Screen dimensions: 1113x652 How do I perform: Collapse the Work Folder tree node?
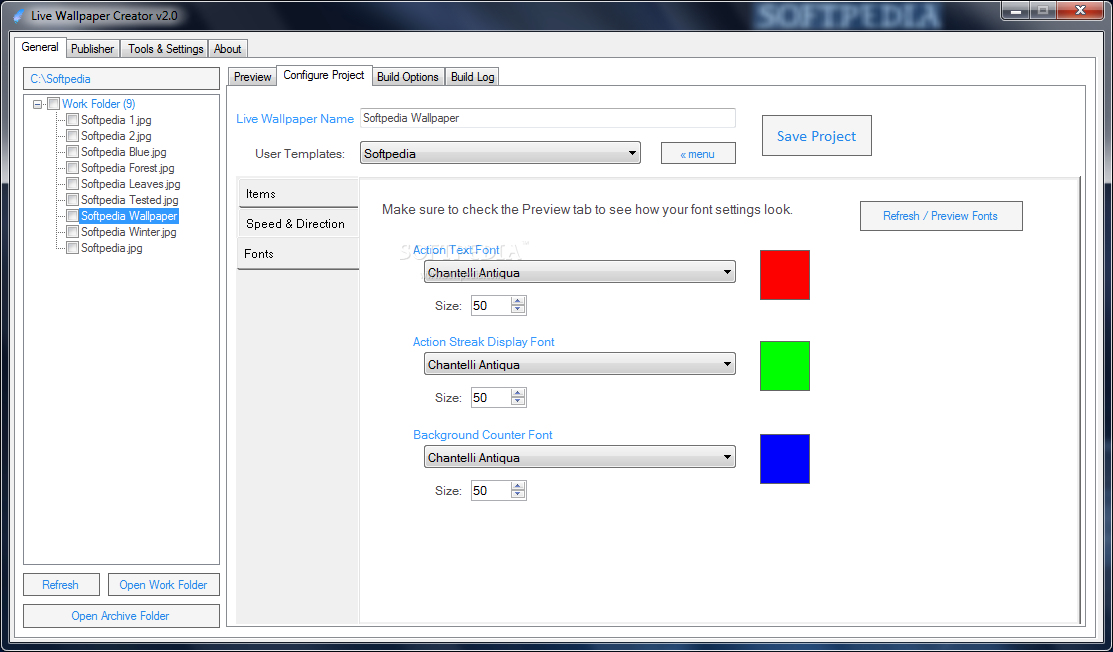pos(38,104)
